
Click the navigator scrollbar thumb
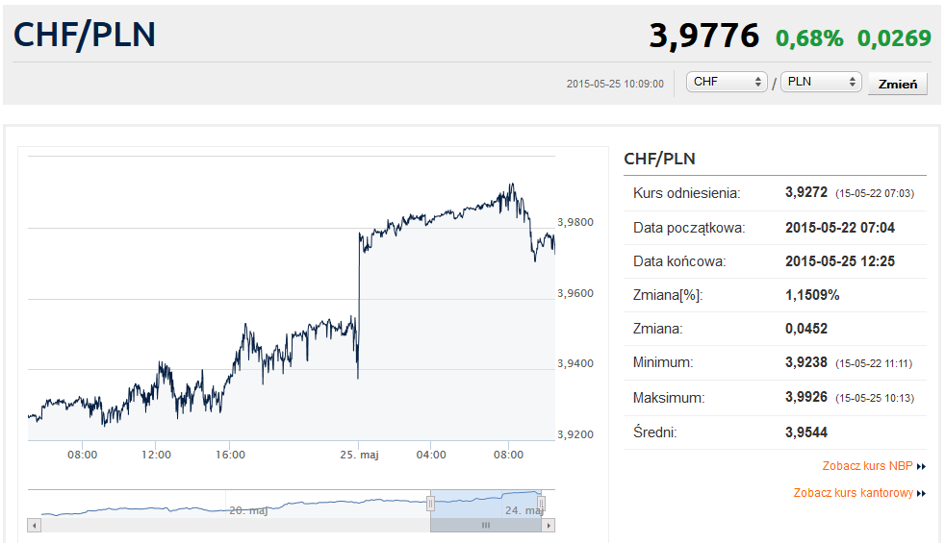coord(486,525)
